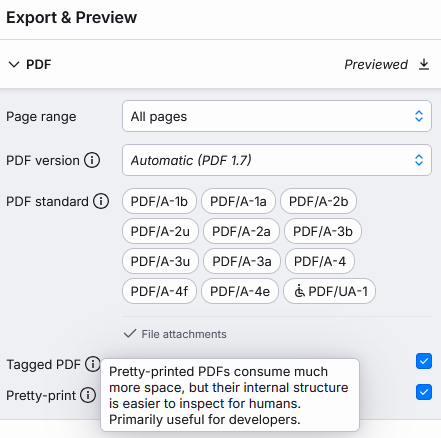Screen dimensions: 441x438
Task: Select the PDF/A-3a standard
Action: point(242,261)
